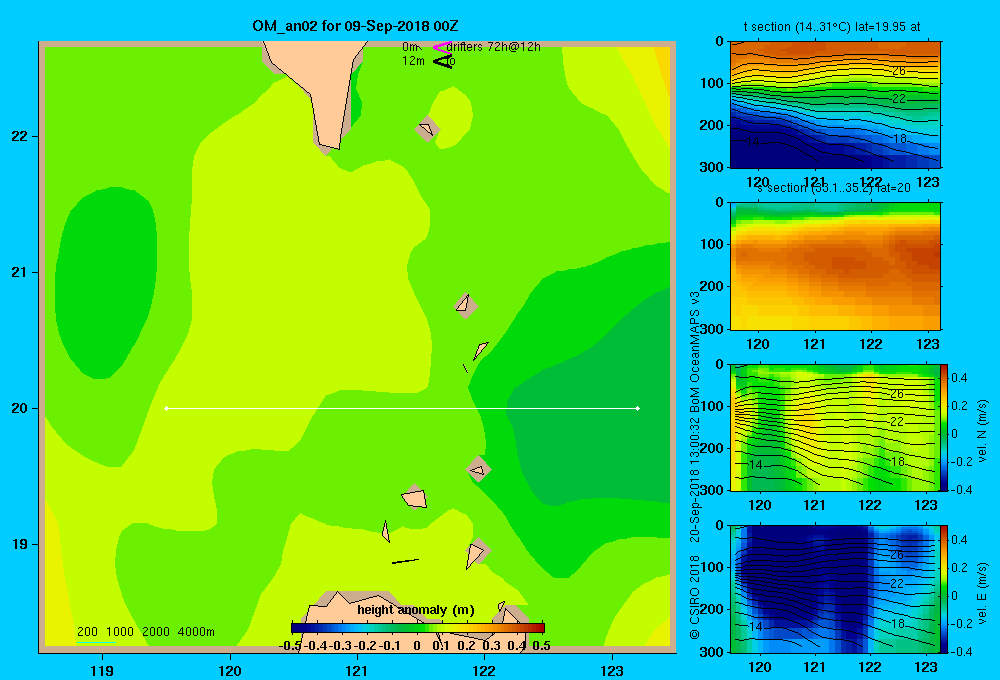Viewport: 1000px width, 680px height.
Task: Click the 't section (14..31°C) lat=19.95' heading
Action: click(832, 27)
